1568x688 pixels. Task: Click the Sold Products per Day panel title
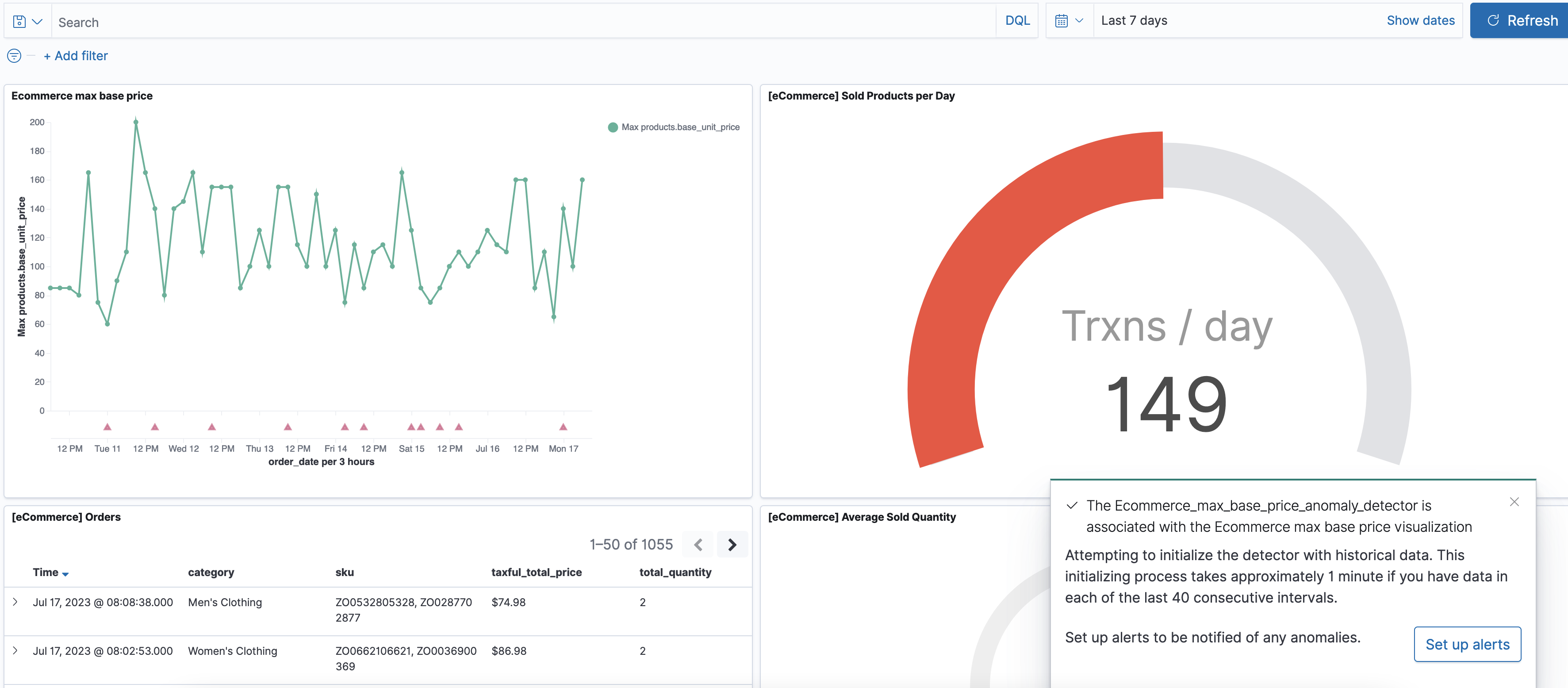(861, 96)
